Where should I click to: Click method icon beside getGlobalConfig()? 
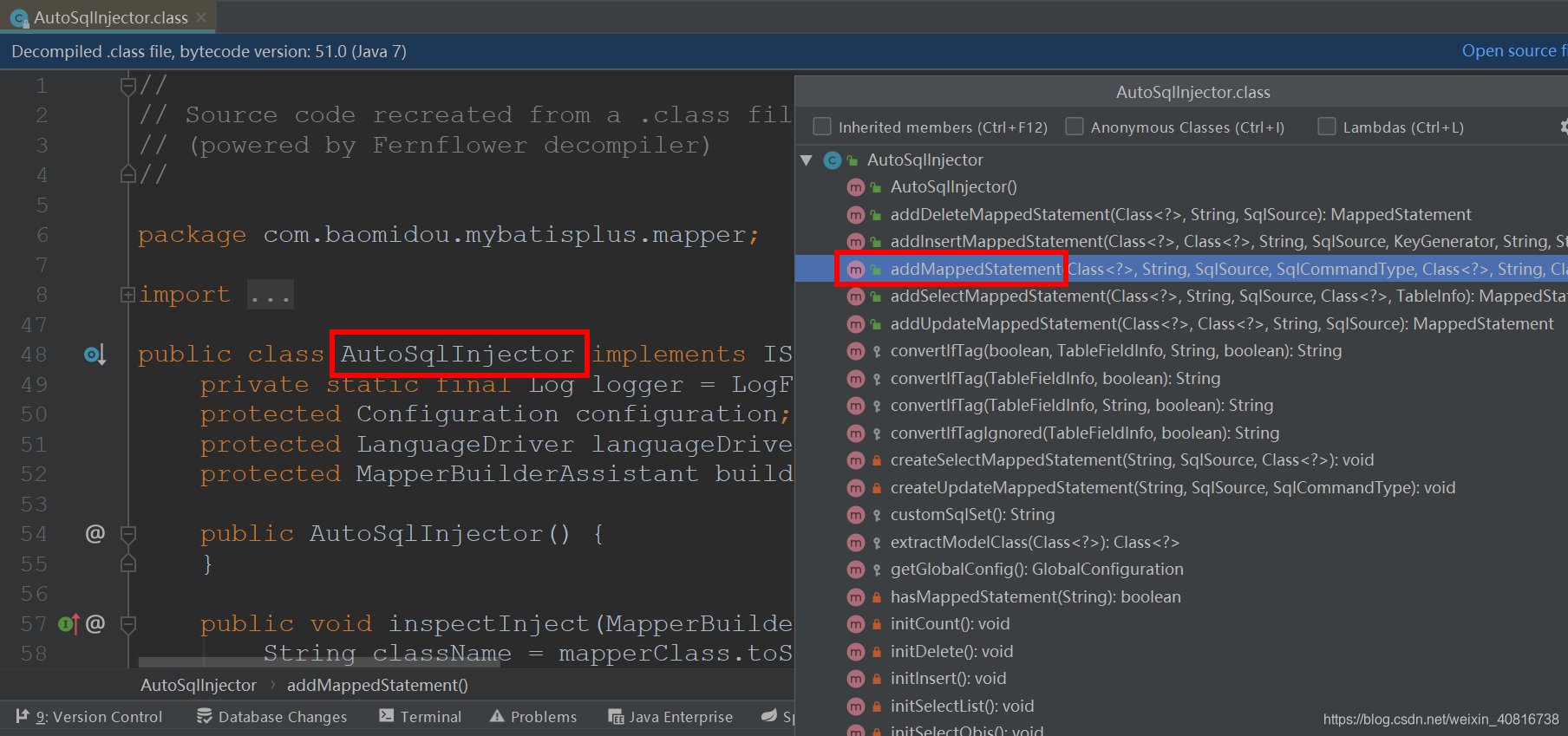(855, 570)
